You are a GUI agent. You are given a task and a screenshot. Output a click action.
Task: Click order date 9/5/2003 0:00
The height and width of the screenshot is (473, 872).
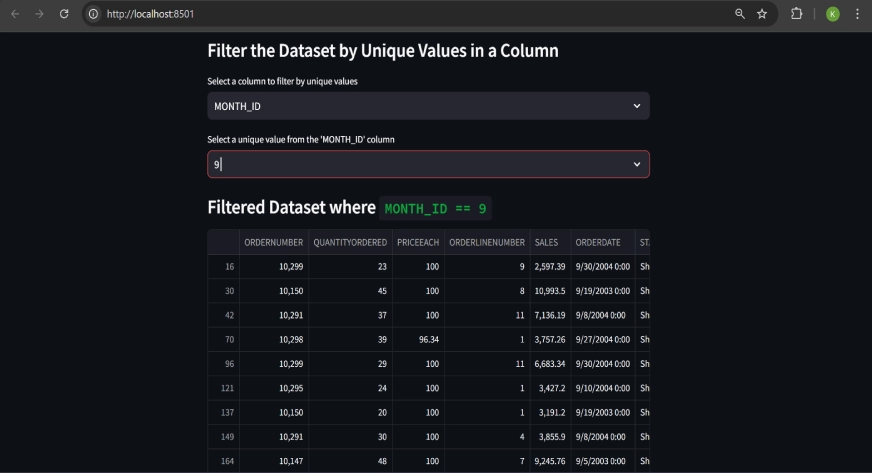point(603,461)
